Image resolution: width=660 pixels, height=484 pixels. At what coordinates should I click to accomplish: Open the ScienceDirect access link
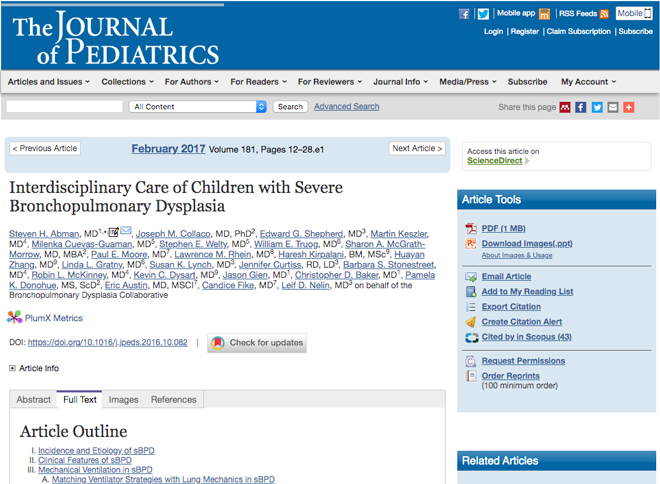pos(495,160)
